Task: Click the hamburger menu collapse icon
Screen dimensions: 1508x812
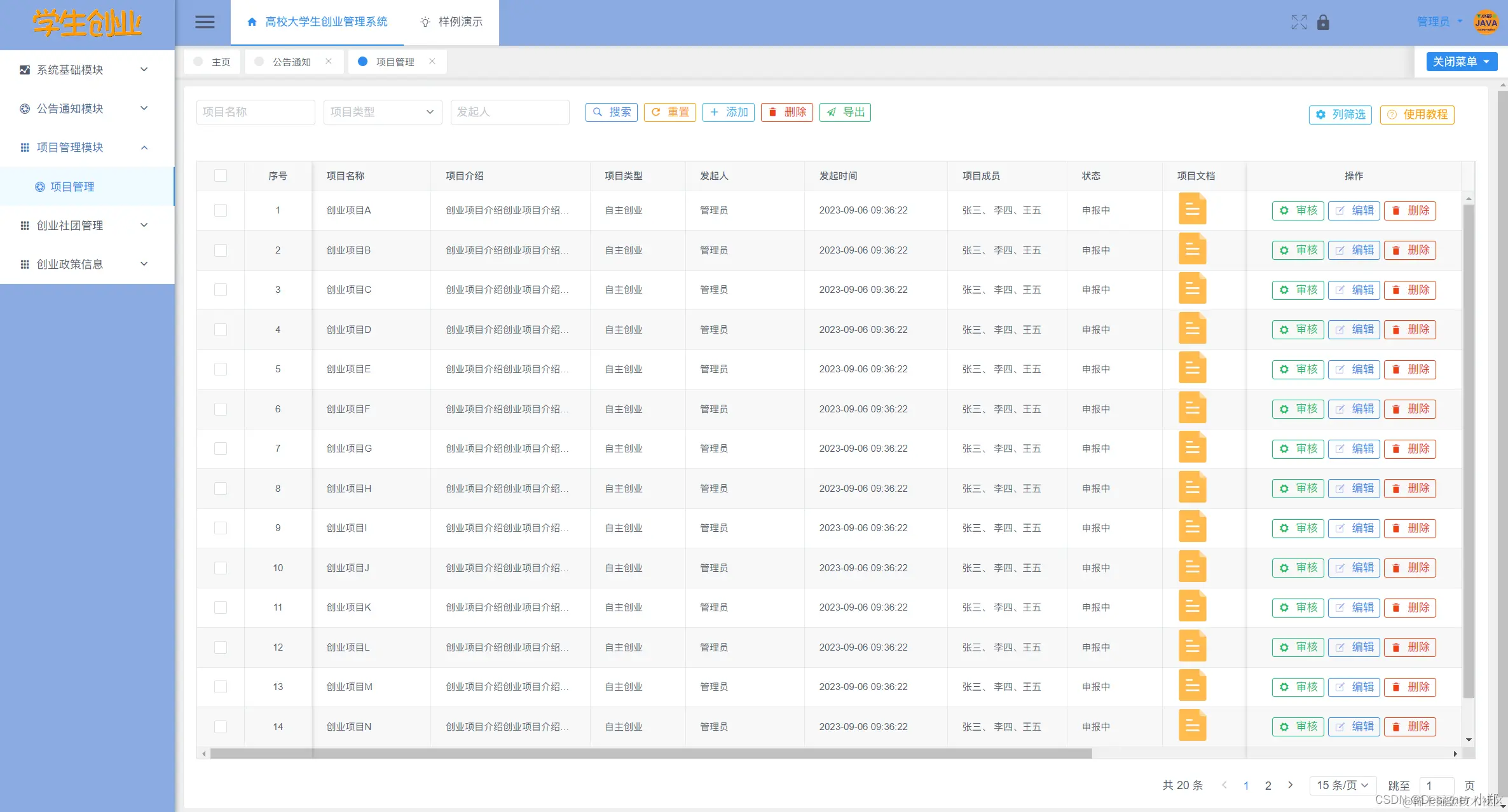Action: pyautogui.click(x=204, y=22)
